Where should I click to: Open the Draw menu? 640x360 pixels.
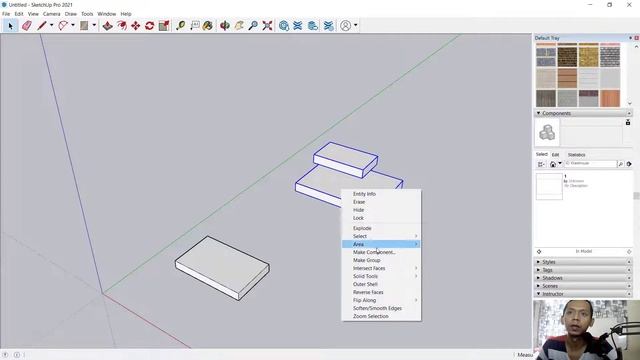pos(71,14)
